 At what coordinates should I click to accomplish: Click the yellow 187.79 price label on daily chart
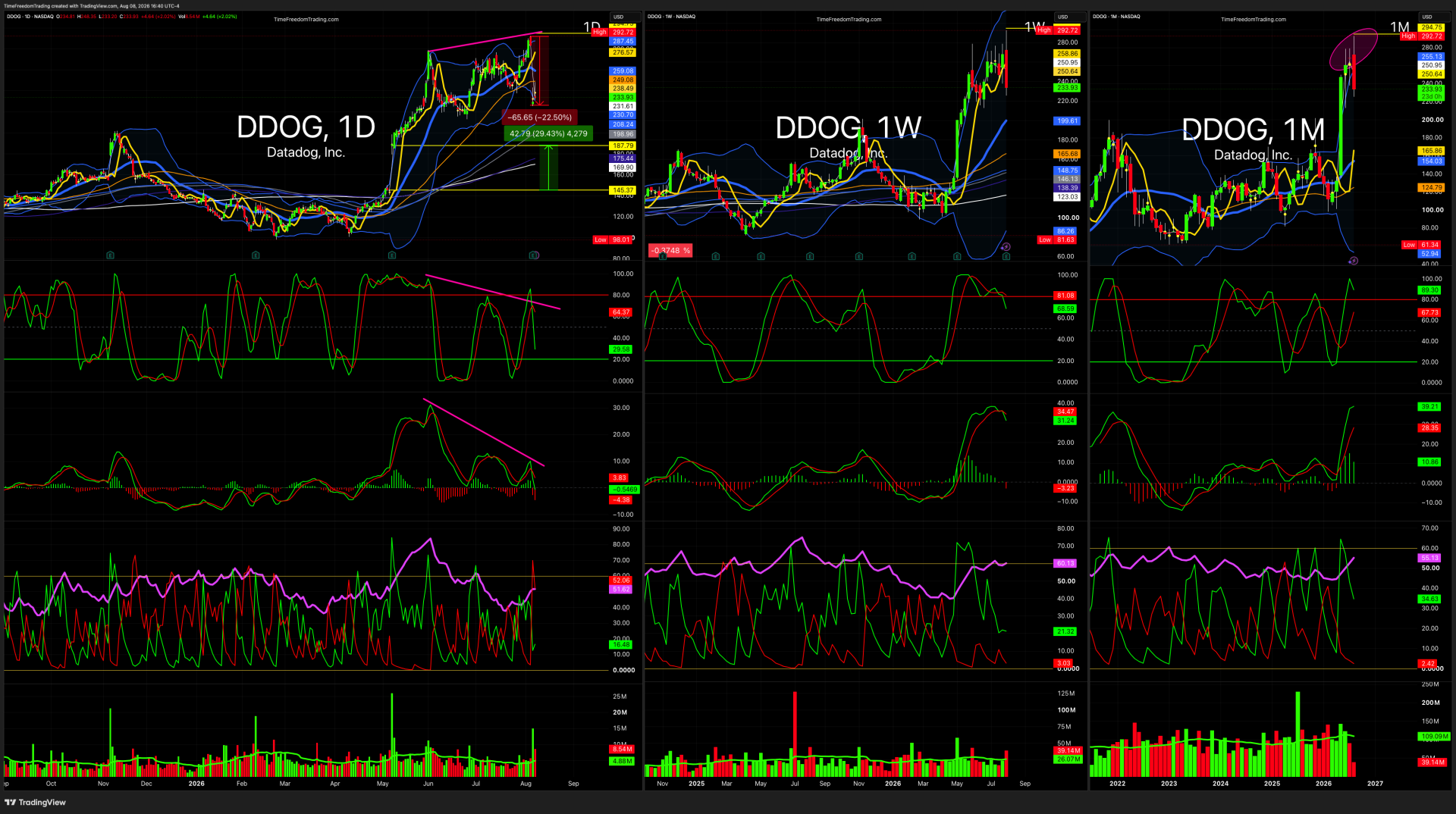(x=623, y=146)
